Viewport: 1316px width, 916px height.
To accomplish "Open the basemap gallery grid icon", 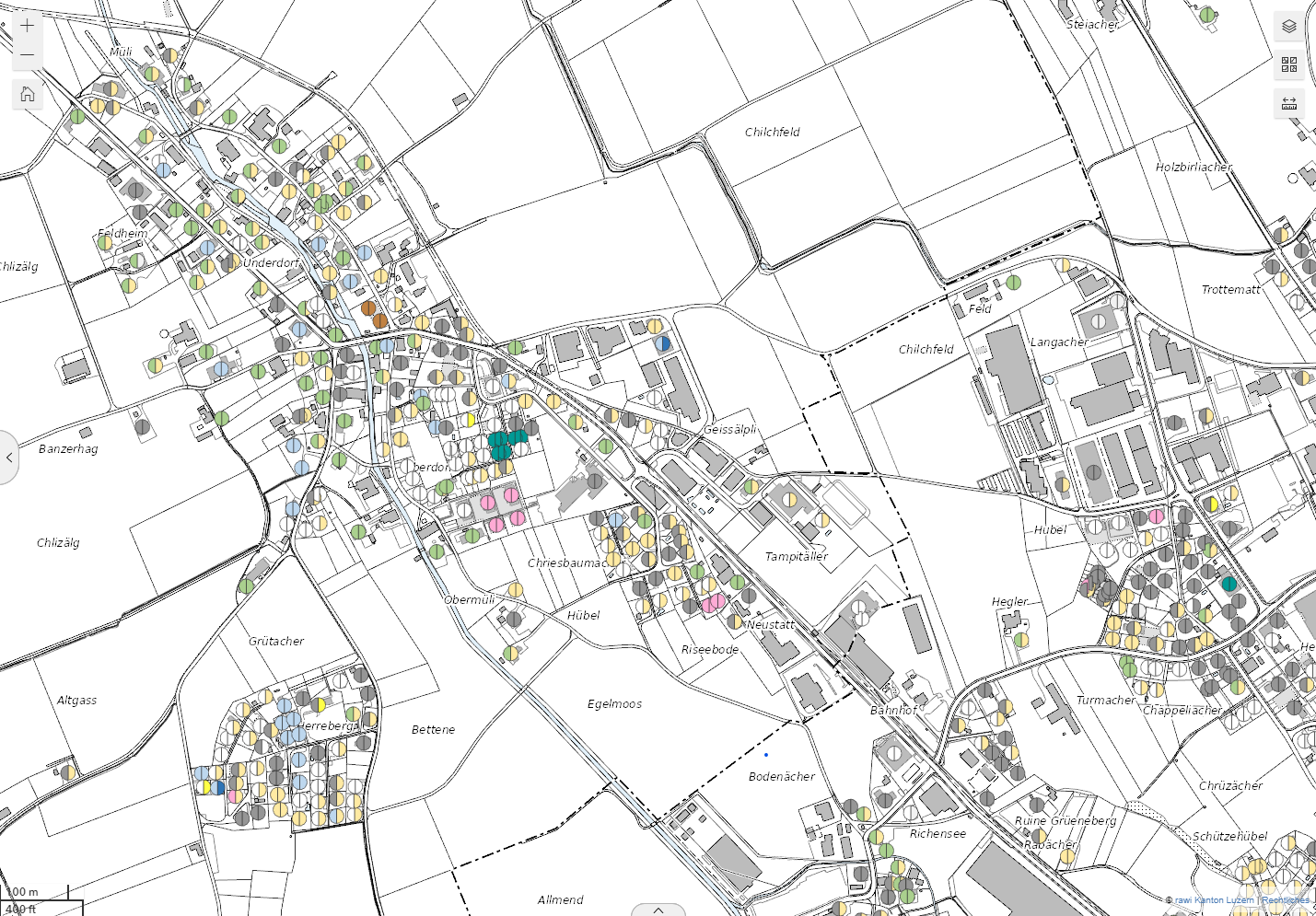I will click(1289, 64).
